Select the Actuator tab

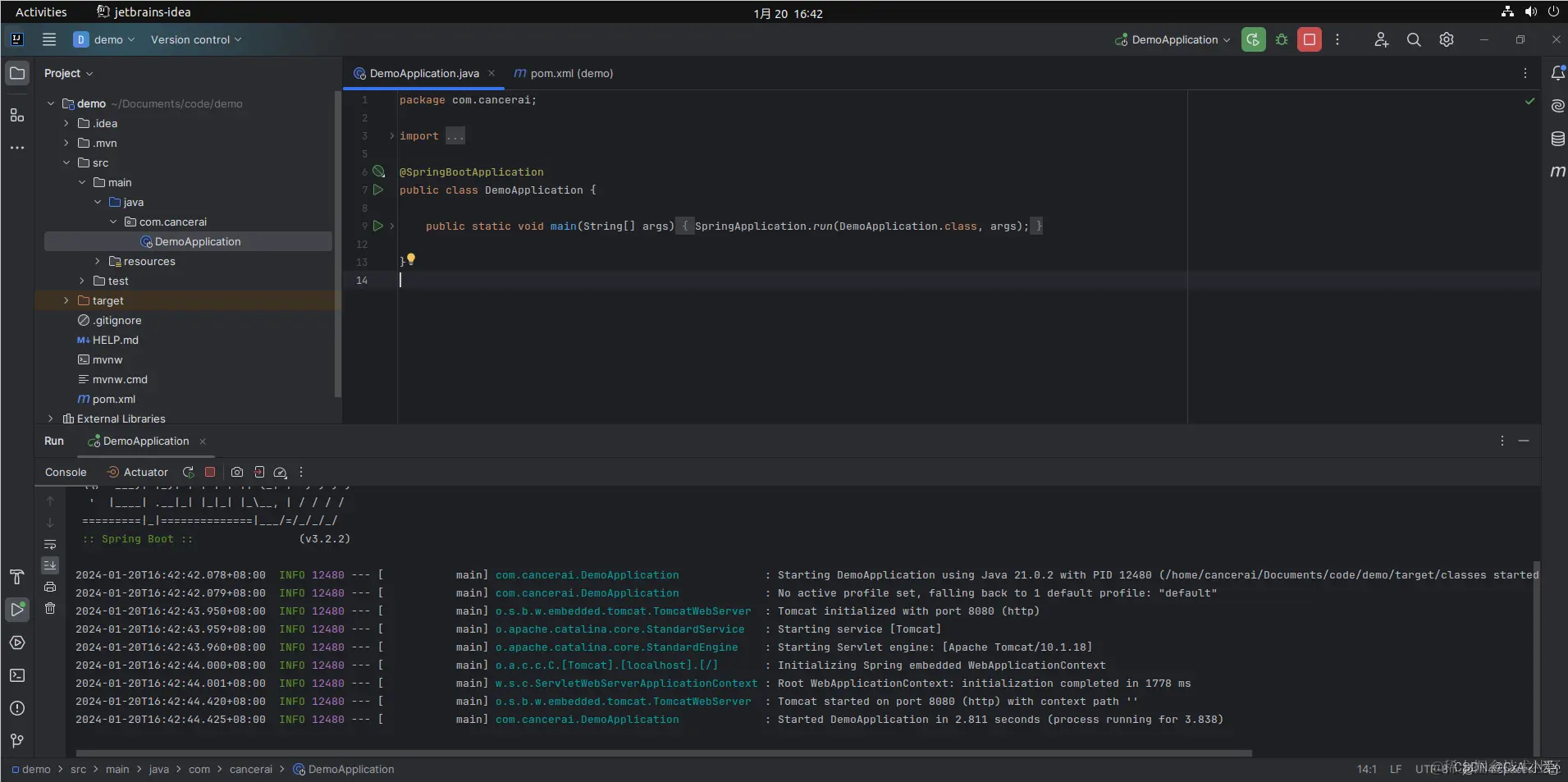point(138,472)
